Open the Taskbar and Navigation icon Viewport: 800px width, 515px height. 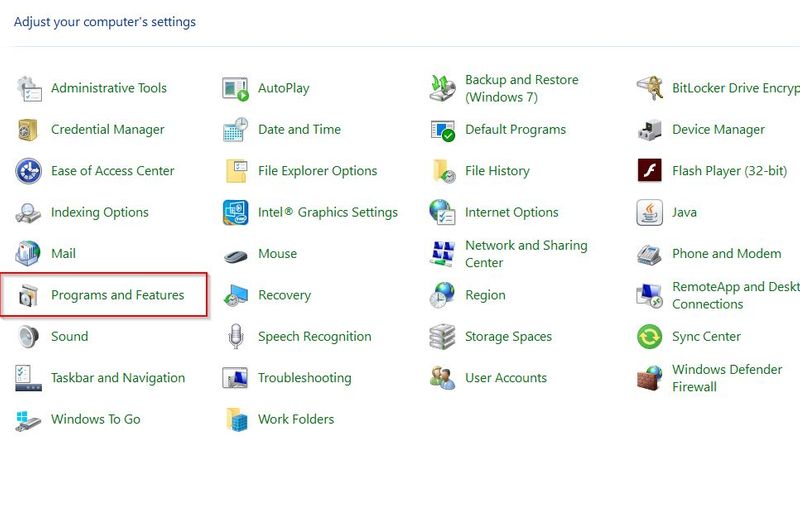point(29,378)
